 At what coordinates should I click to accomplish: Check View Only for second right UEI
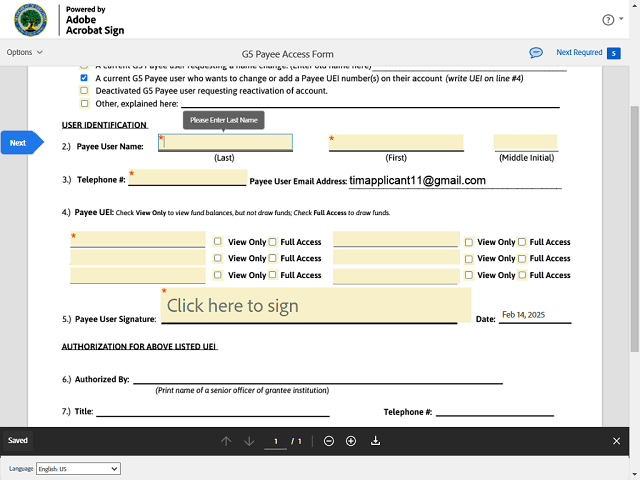469,258
